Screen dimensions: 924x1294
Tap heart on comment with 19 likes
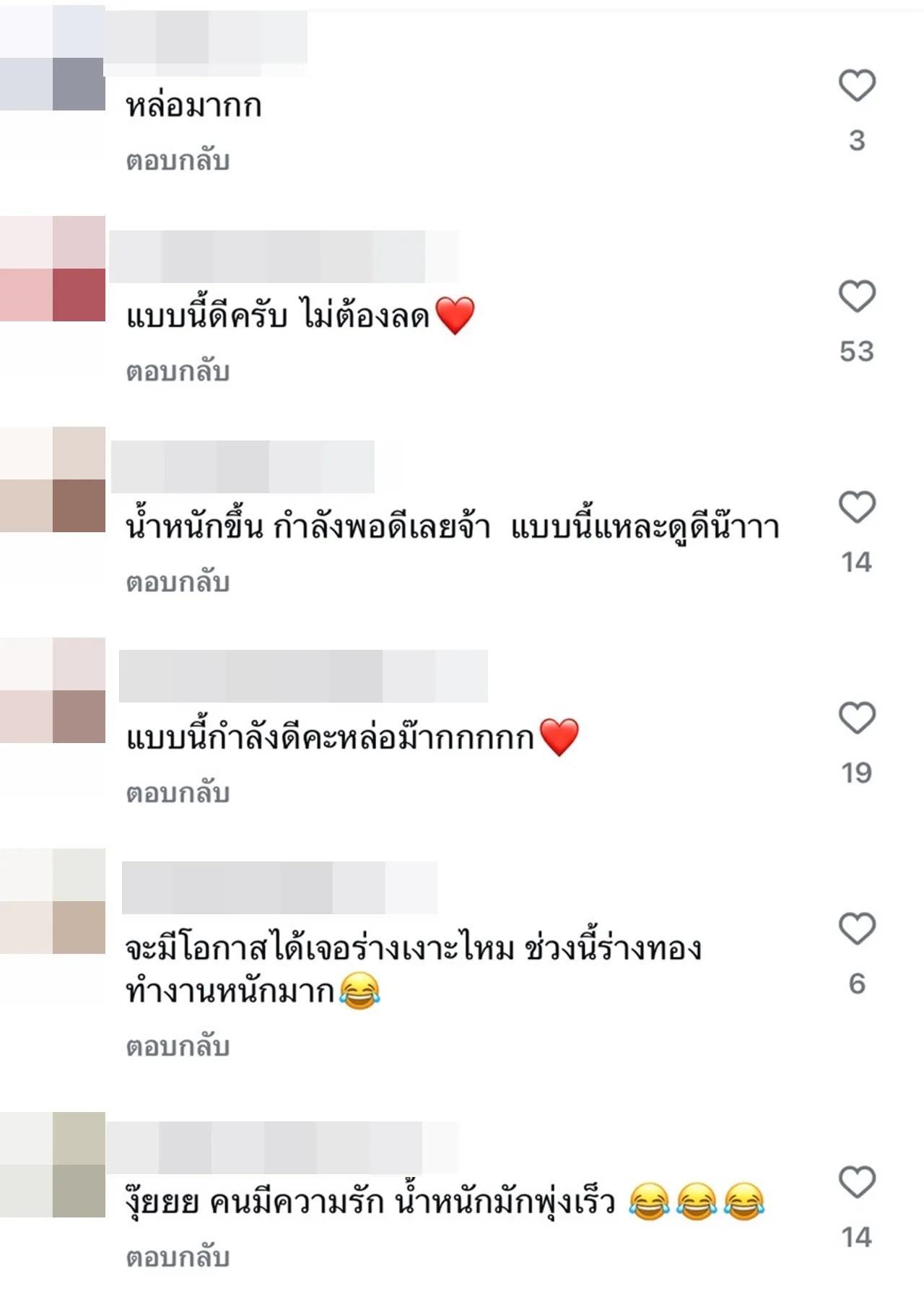[x=857, y=718]
